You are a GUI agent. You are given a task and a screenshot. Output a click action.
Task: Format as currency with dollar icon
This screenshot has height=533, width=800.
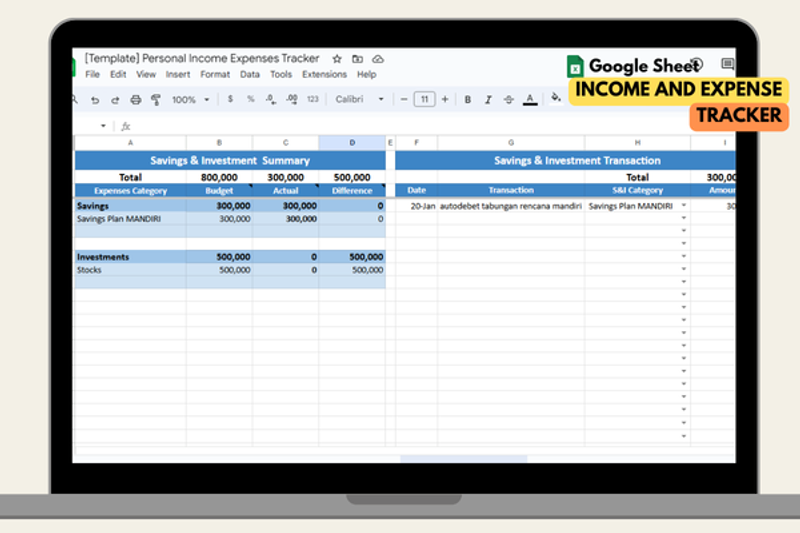coord(230,99)
